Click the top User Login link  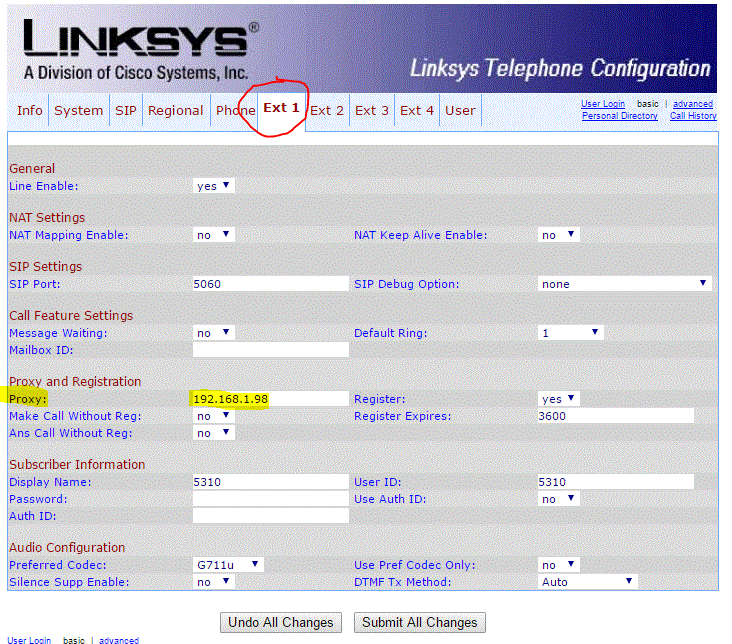(x=603, y=104)
